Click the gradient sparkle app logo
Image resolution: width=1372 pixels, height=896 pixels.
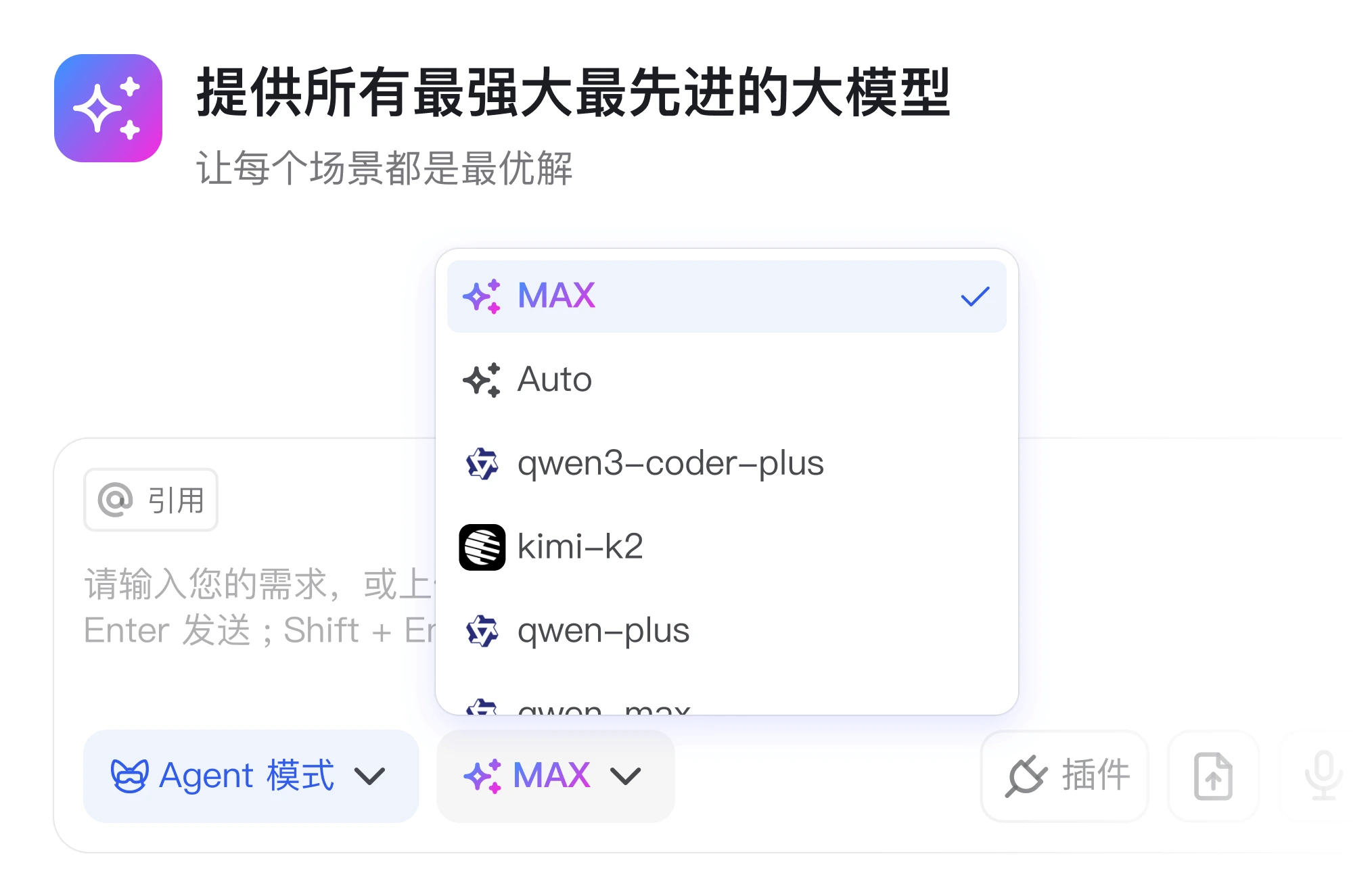click(108, 108)
